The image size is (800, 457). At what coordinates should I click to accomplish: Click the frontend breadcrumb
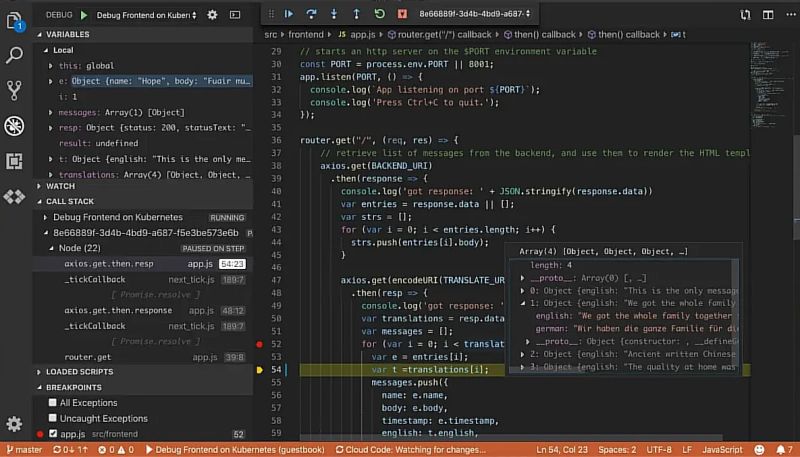(x=306, y=34)
